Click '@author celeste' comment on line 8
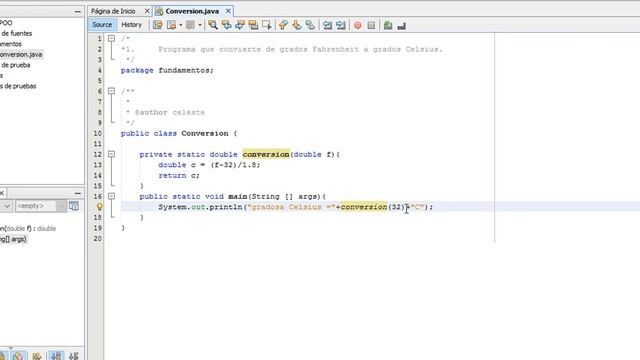Screen dimensions: 640x360 pyautogui.click(x=170, y=112)
